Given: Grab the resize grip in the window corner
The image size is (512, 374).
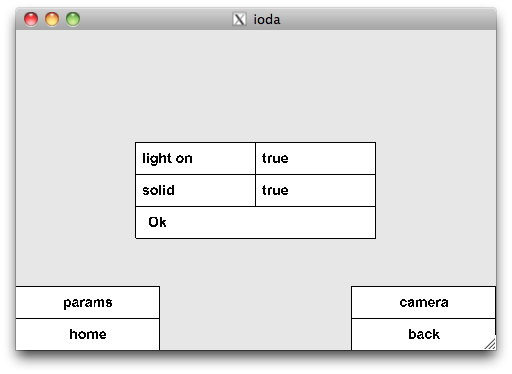Looking at the screenshot, I should click(490, 344).
